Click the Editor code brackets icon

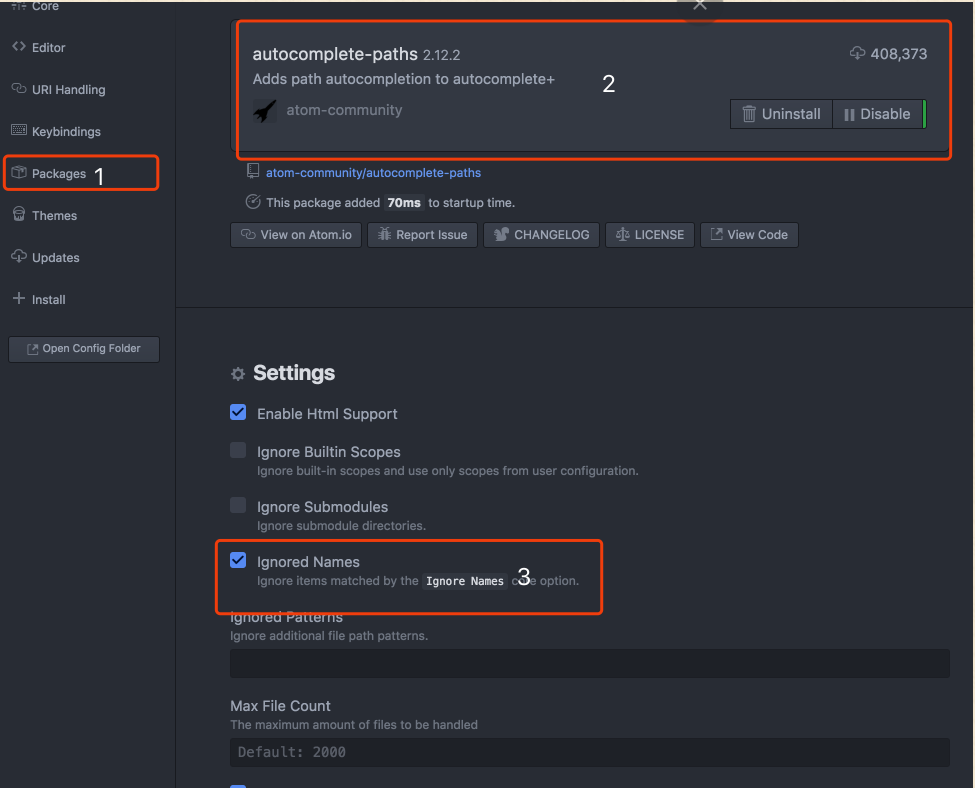pyautogui.click(x=19, y=47)
